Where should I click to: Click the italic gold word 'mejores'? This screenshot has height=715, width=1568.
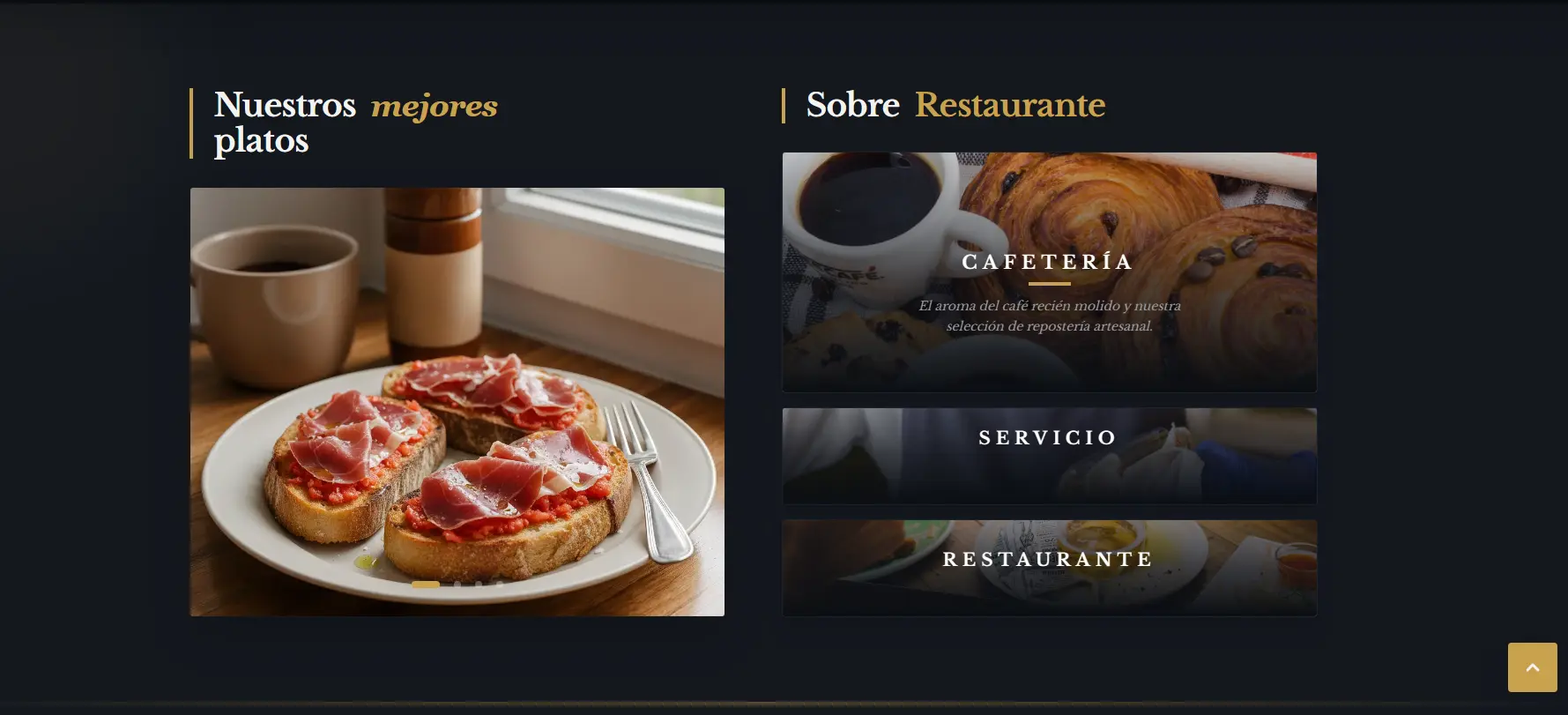click(x=435, y=107)
